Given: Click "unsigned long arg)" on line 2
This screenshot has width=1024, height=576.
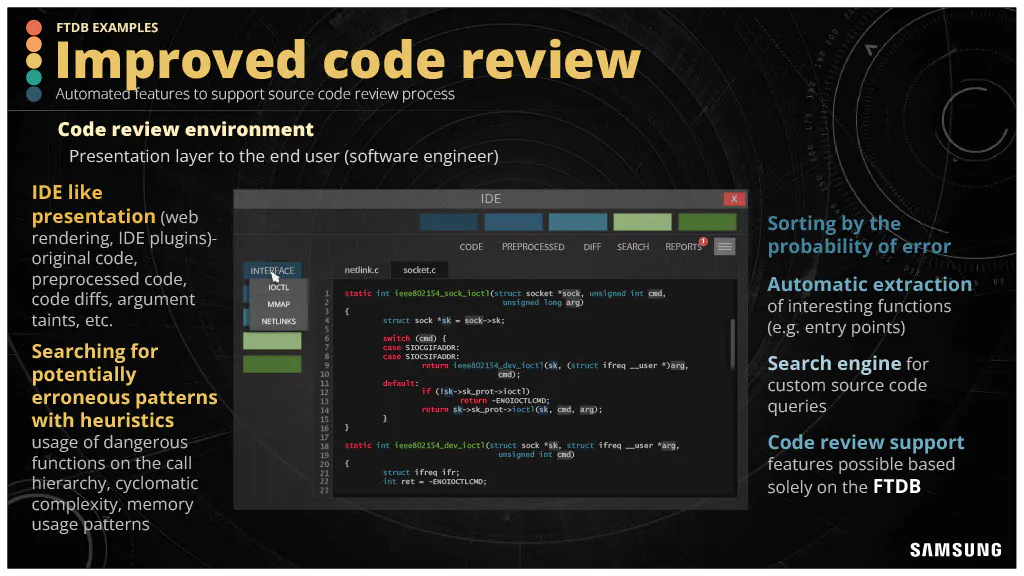Looking at the screenshot, I should [543, 302].
